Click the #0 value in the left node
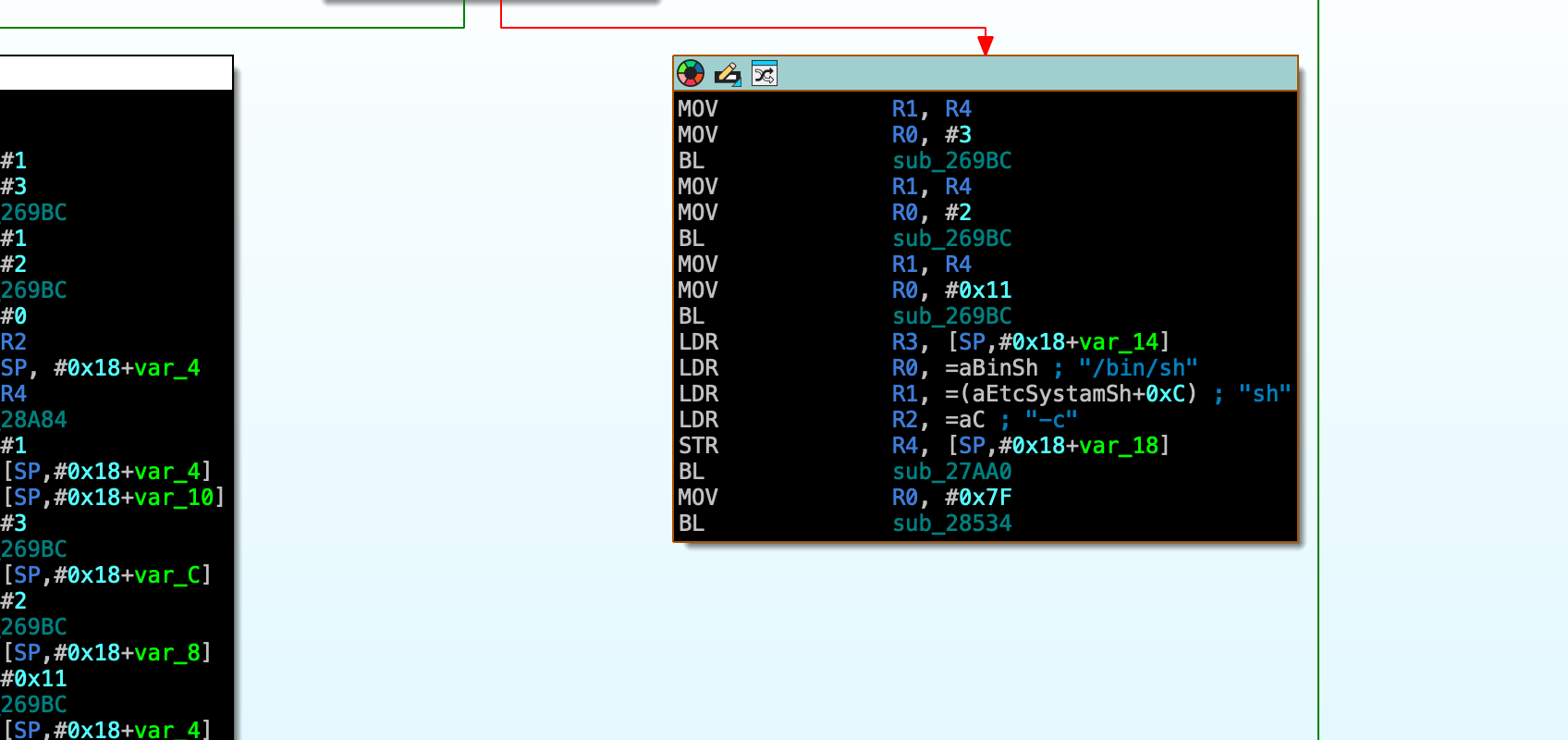Image resolution: width=1568 pixels, height=740 pixels. click(x=13, y=316)
